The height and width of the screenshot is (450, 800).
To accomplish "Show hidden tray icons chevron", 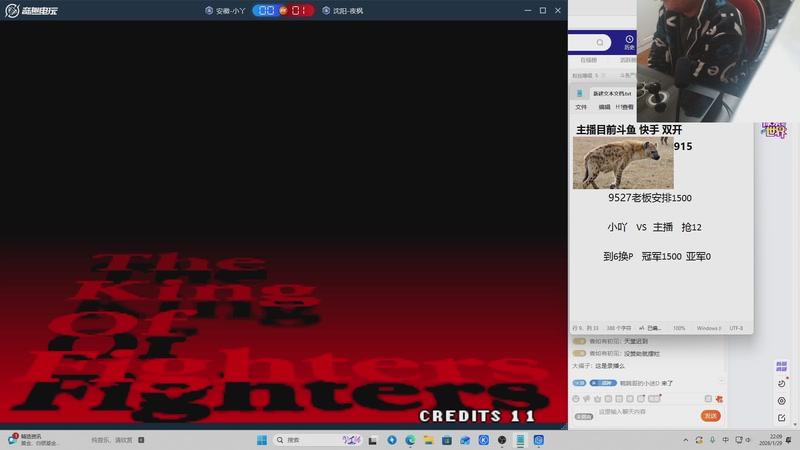I will 686,440.
